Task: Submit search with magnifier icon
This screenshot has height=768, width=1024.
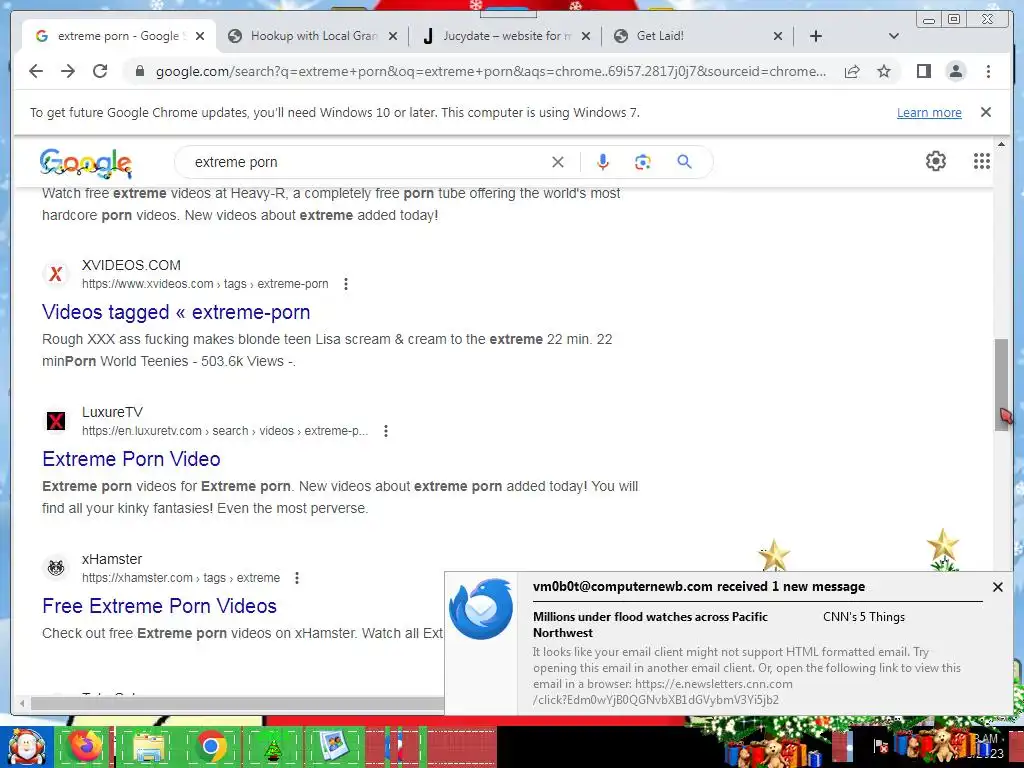Action: click(x=684, y=161)
